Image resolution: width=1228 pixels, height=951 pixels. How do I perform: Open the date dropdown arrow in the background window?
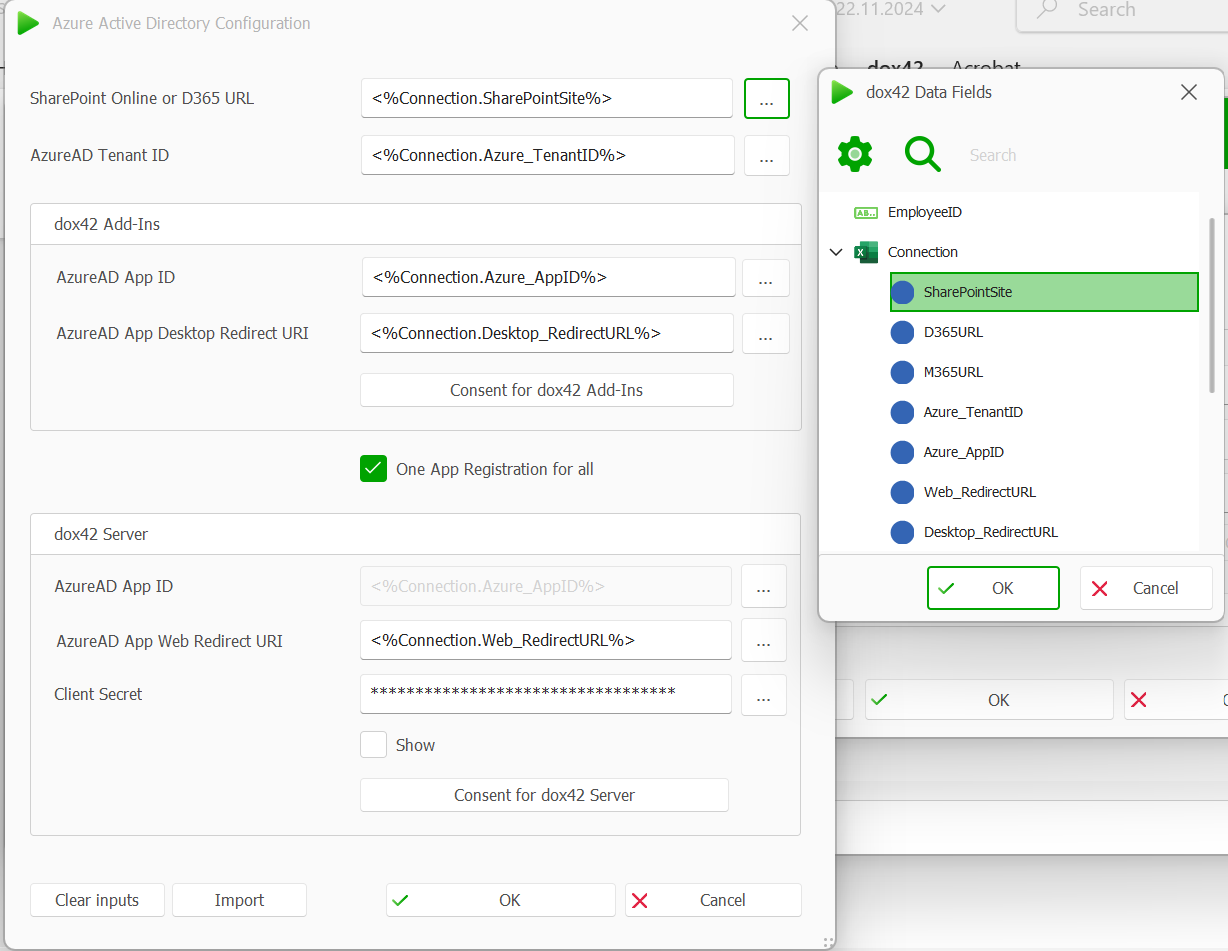point(938,9)
